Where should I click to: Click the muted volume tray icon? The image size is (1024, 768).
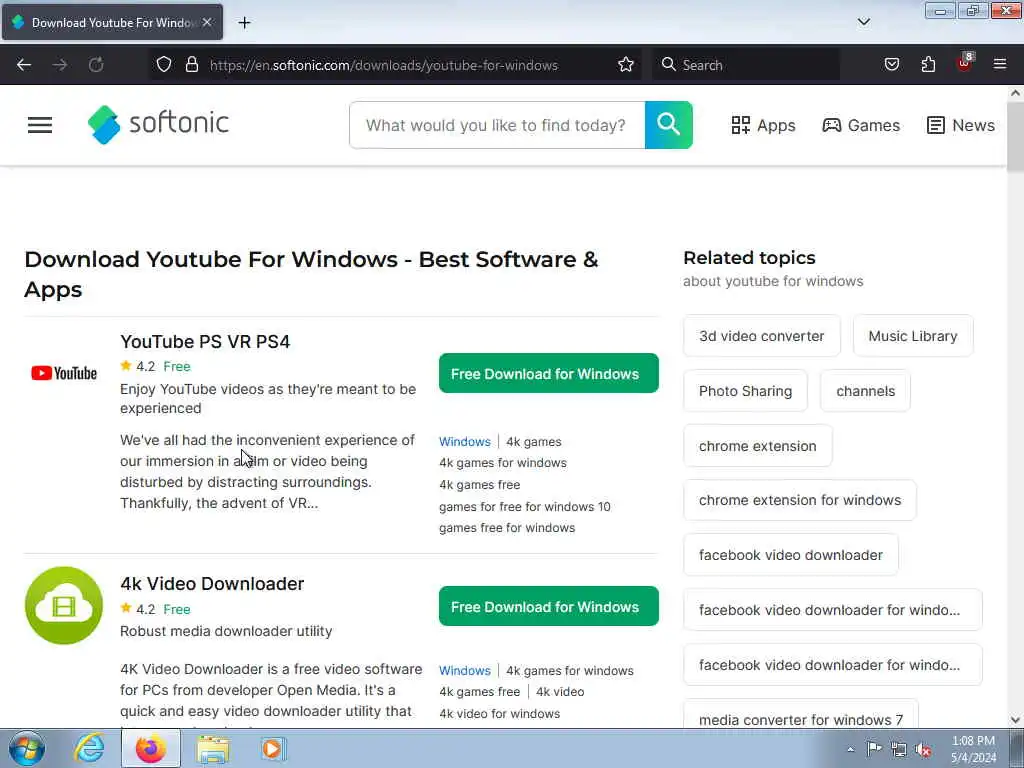(x=923, y=749)
